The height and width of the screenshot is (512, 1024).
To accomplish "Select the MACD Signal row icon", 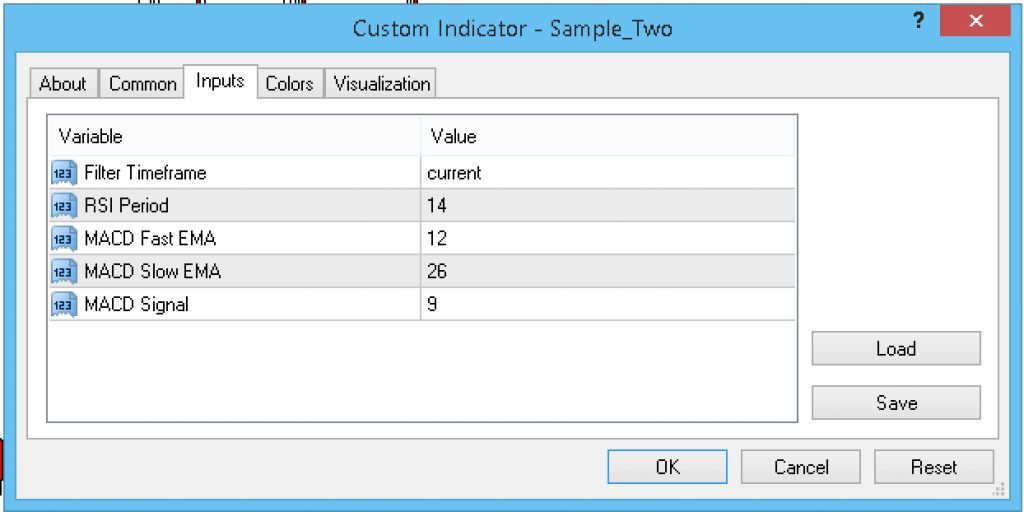I will (x=64, y=305).
